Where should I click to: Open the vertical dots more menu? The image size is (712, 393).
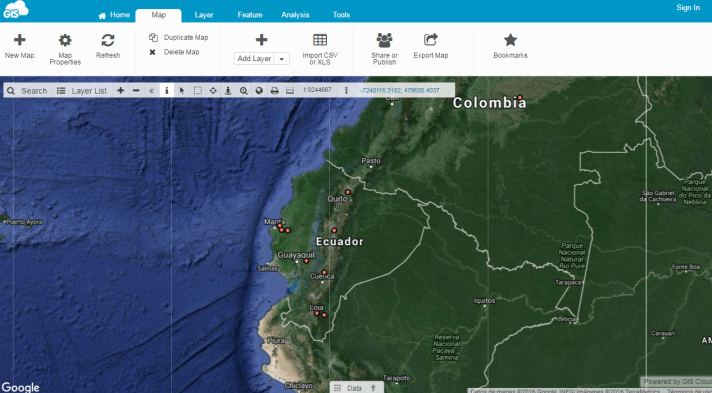click(x=346, y=90)
